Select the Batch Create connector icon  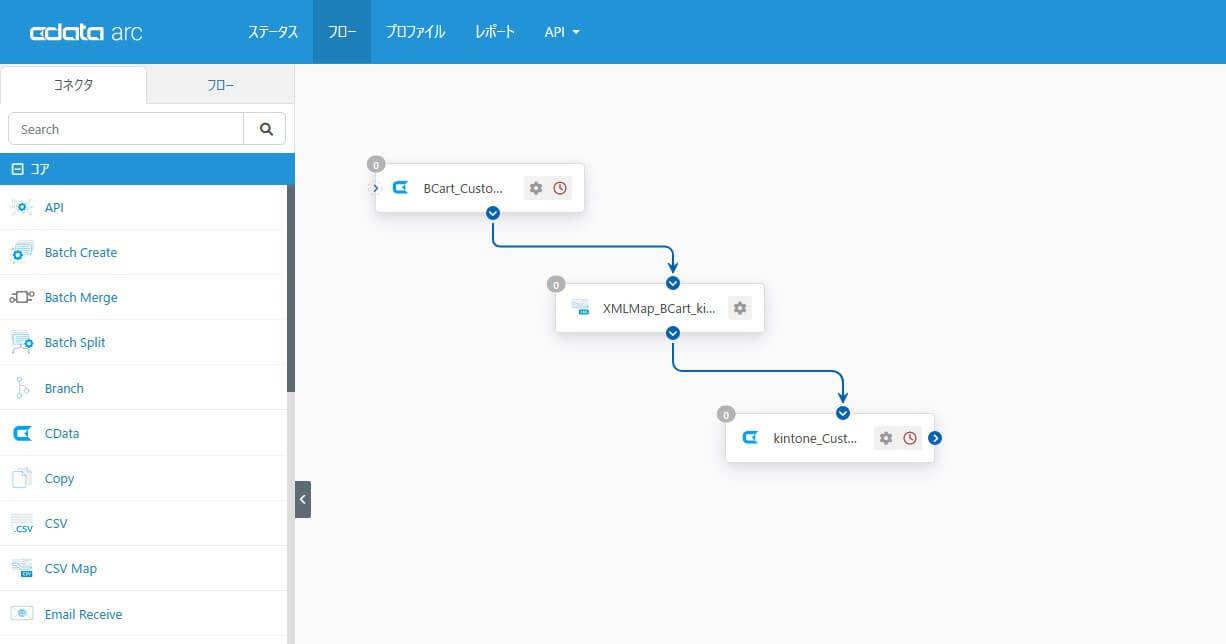pyautogui.click(x=22, y=253)
